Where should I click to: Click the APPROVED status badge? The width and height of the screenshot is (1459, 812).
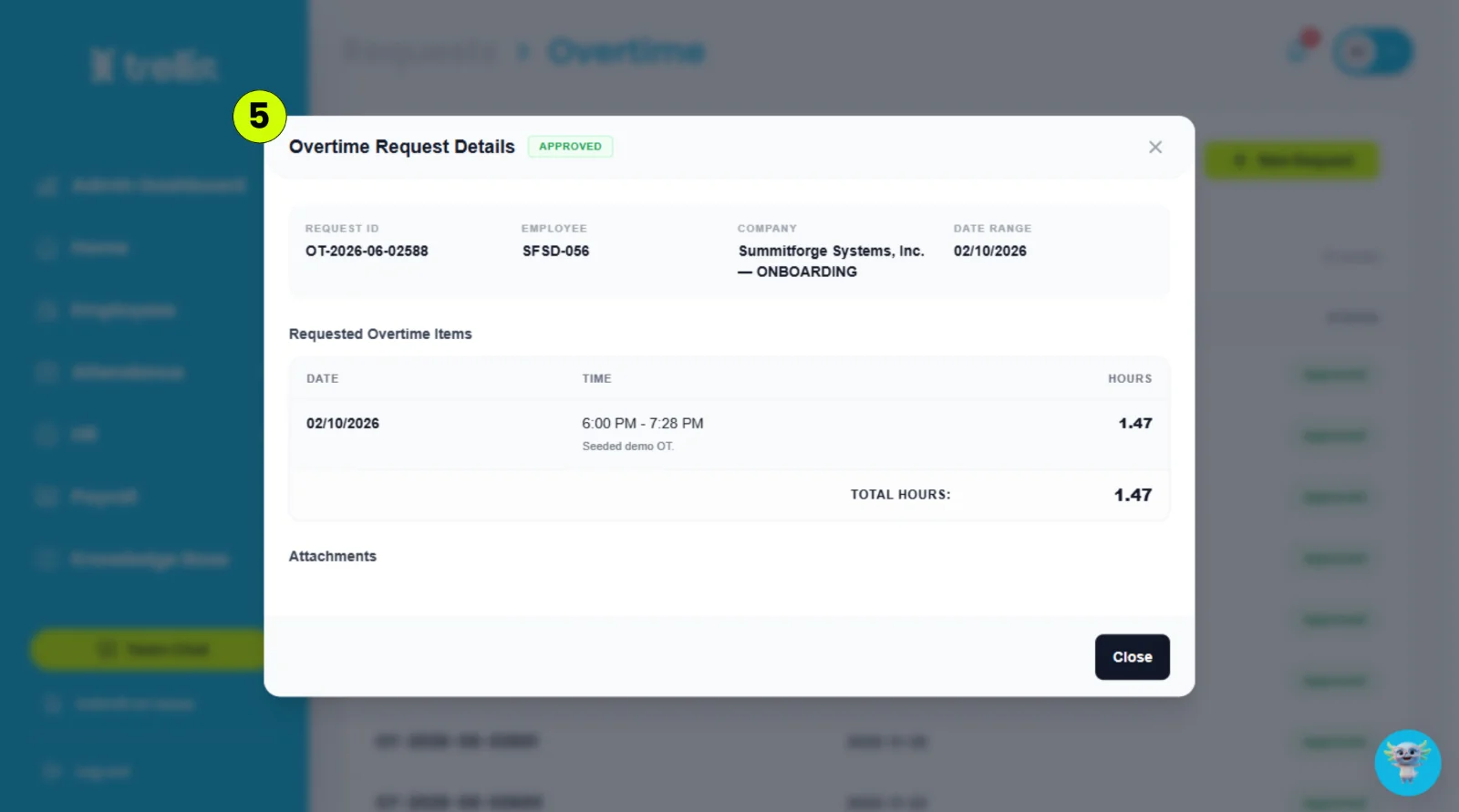coord(570,146)
